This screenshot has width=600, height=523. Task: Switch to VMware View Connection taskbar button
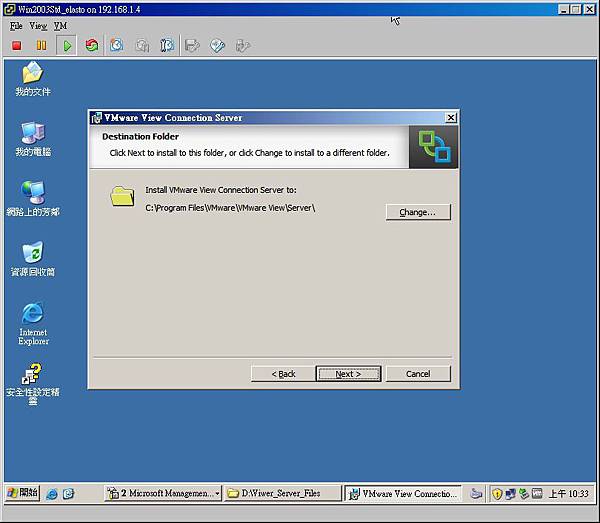pos(403,493)
